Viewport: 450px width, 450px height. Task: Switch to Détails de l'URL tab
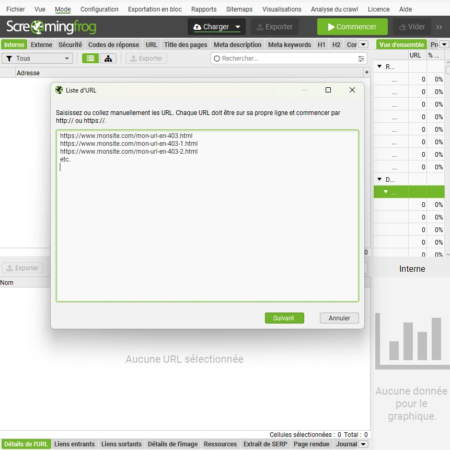click(26, 444)
